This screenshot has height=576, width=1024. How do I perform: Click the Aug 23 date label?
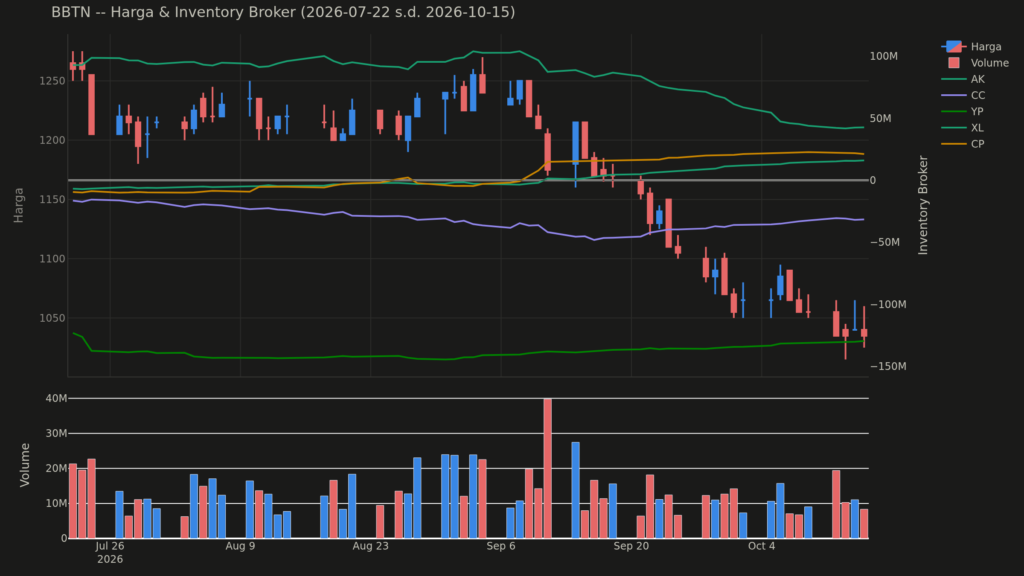pyautogui.click(x=370, y=546)
